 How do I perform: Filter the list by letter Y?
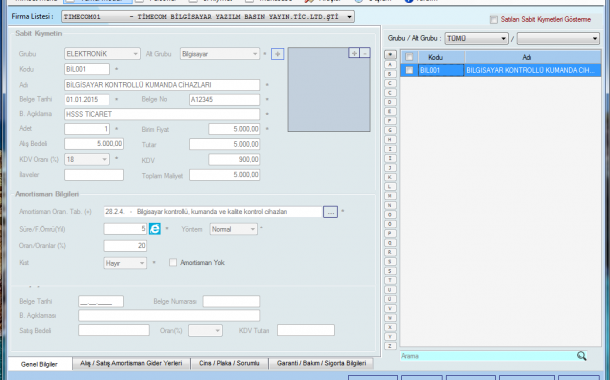point(390,336)
